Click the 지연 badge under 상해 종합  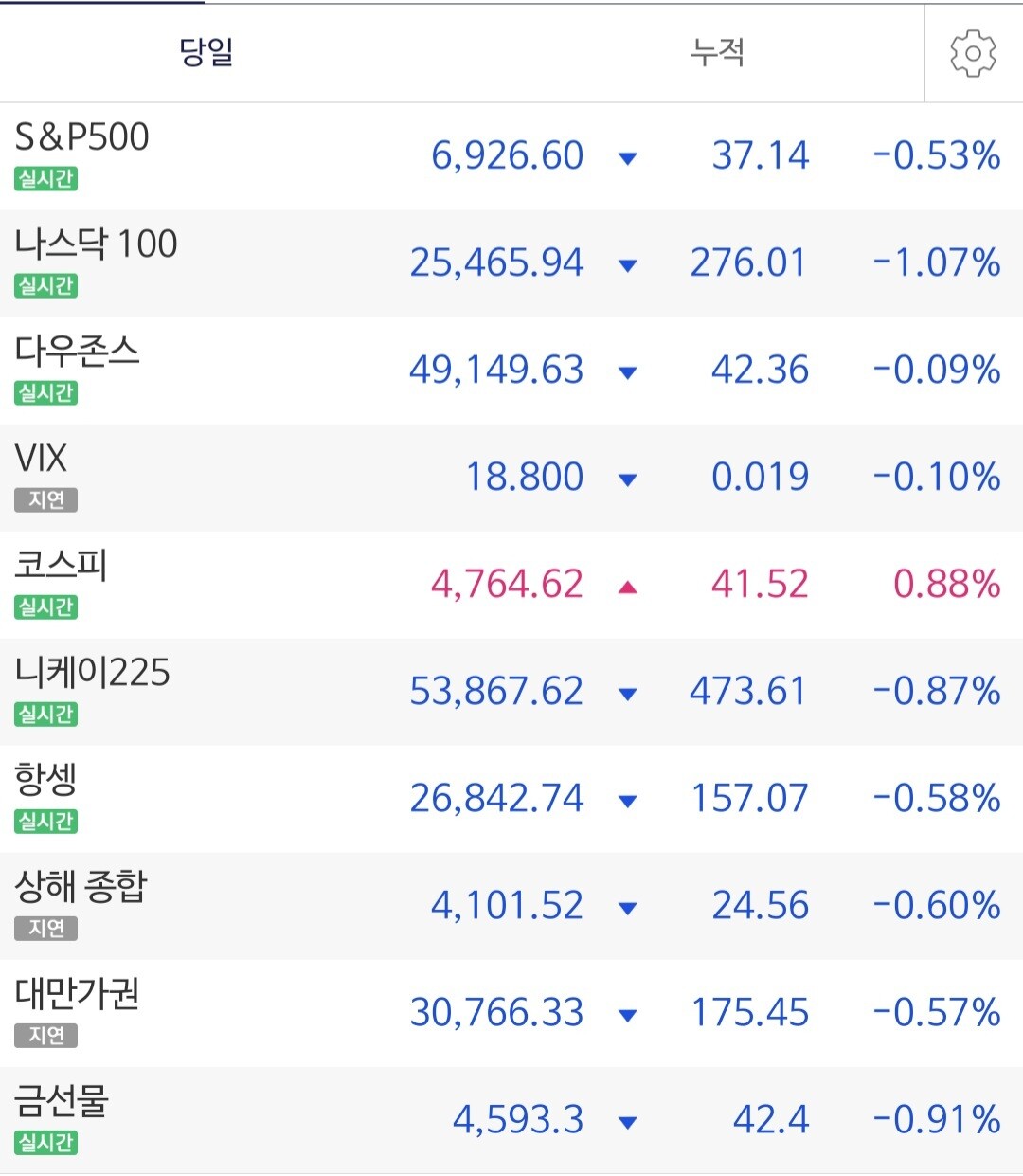(45, 929)
